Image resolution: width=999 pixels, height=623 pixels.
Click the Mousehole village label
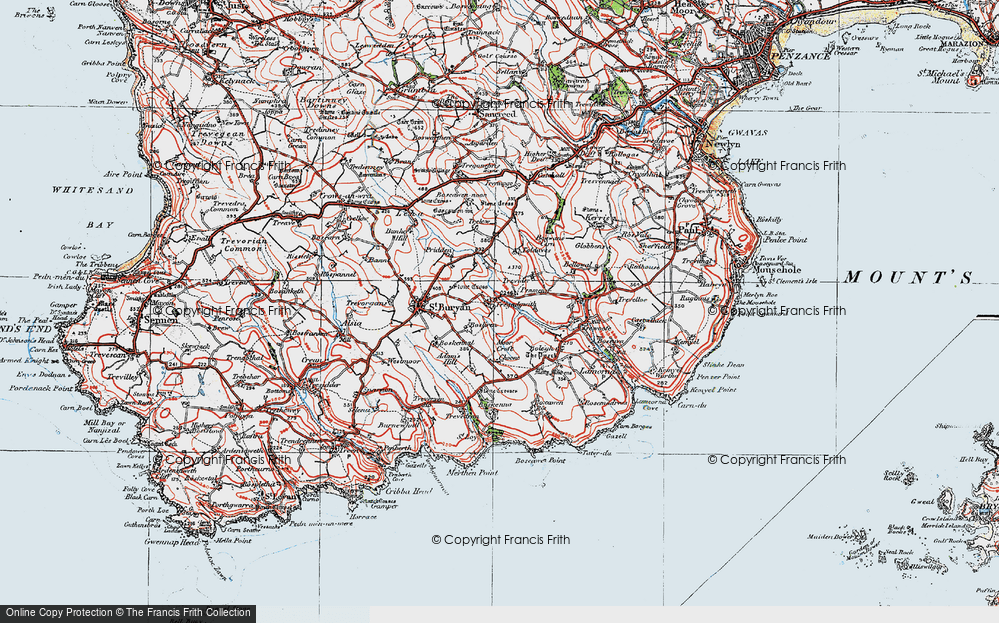point(776,270)
